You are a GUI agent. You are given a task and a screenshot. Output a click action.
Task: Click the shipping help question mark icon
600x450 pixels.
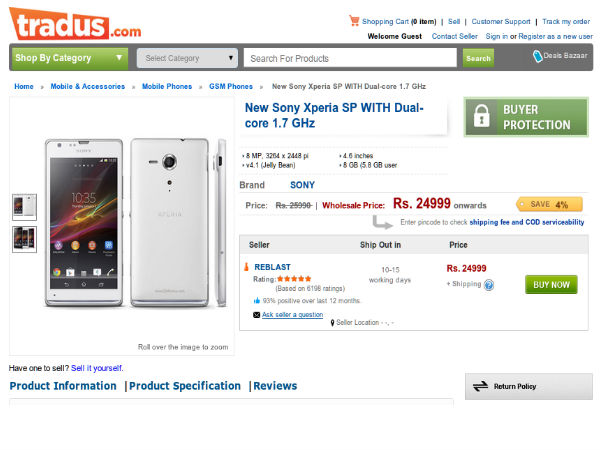488,284
